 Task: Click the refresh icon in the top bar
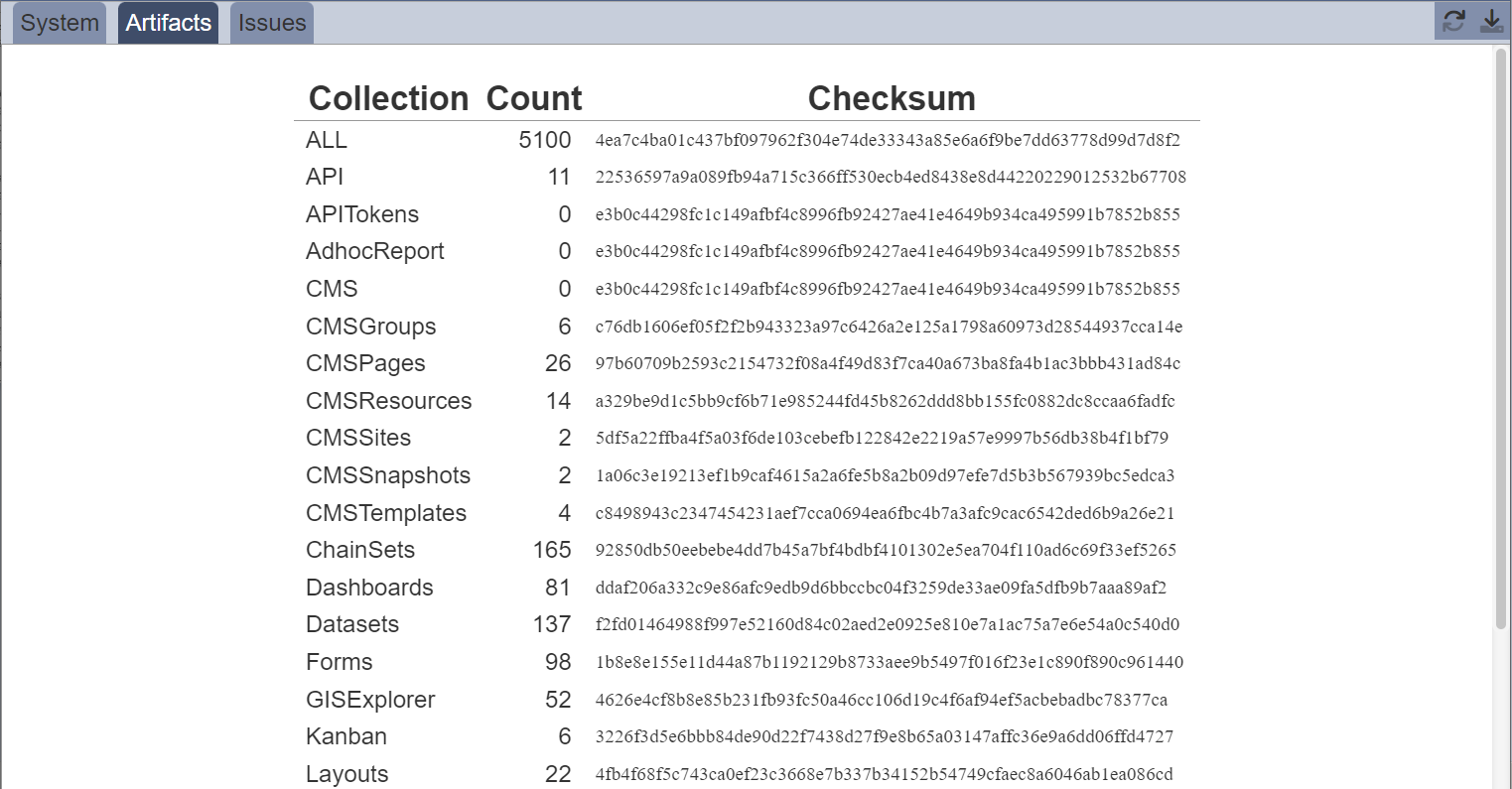pyautogui.click(x=1454, y=21)
